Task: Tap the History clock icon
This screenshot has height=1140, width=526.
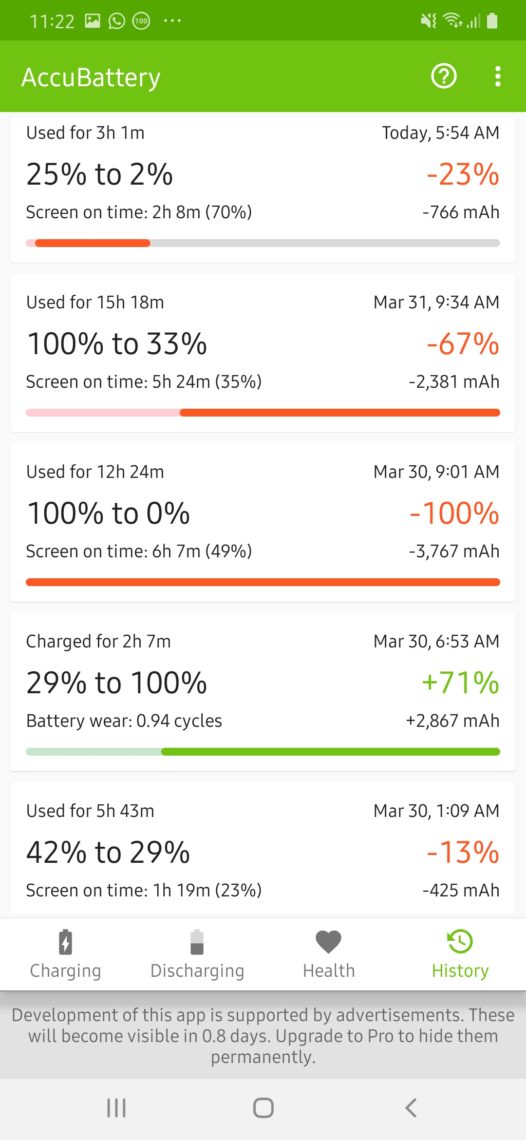Action: 460,942
